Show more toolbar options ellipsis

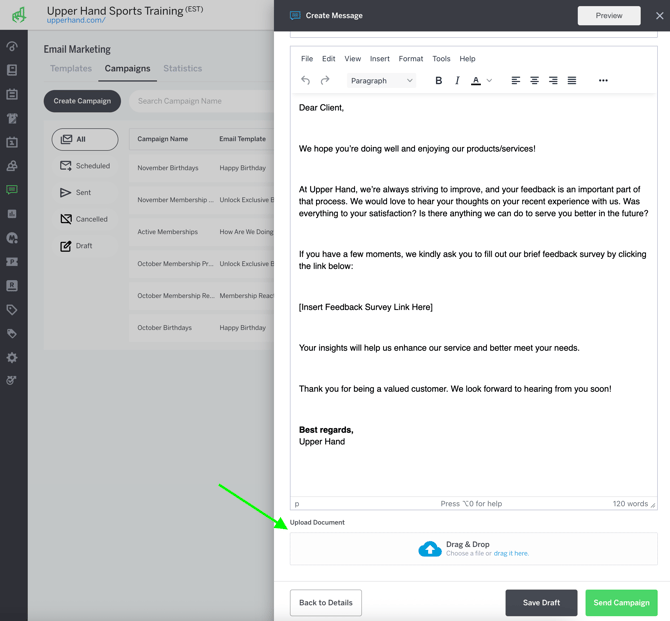603,81
